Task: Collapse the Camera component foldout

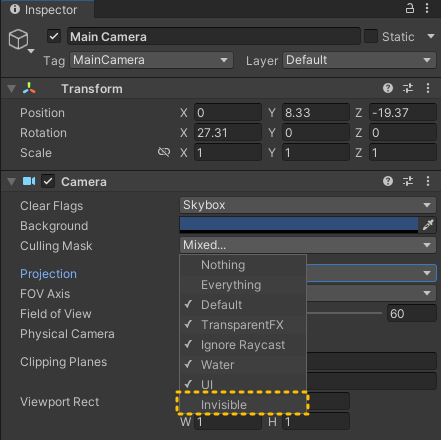Action: (x=12, y=182)
